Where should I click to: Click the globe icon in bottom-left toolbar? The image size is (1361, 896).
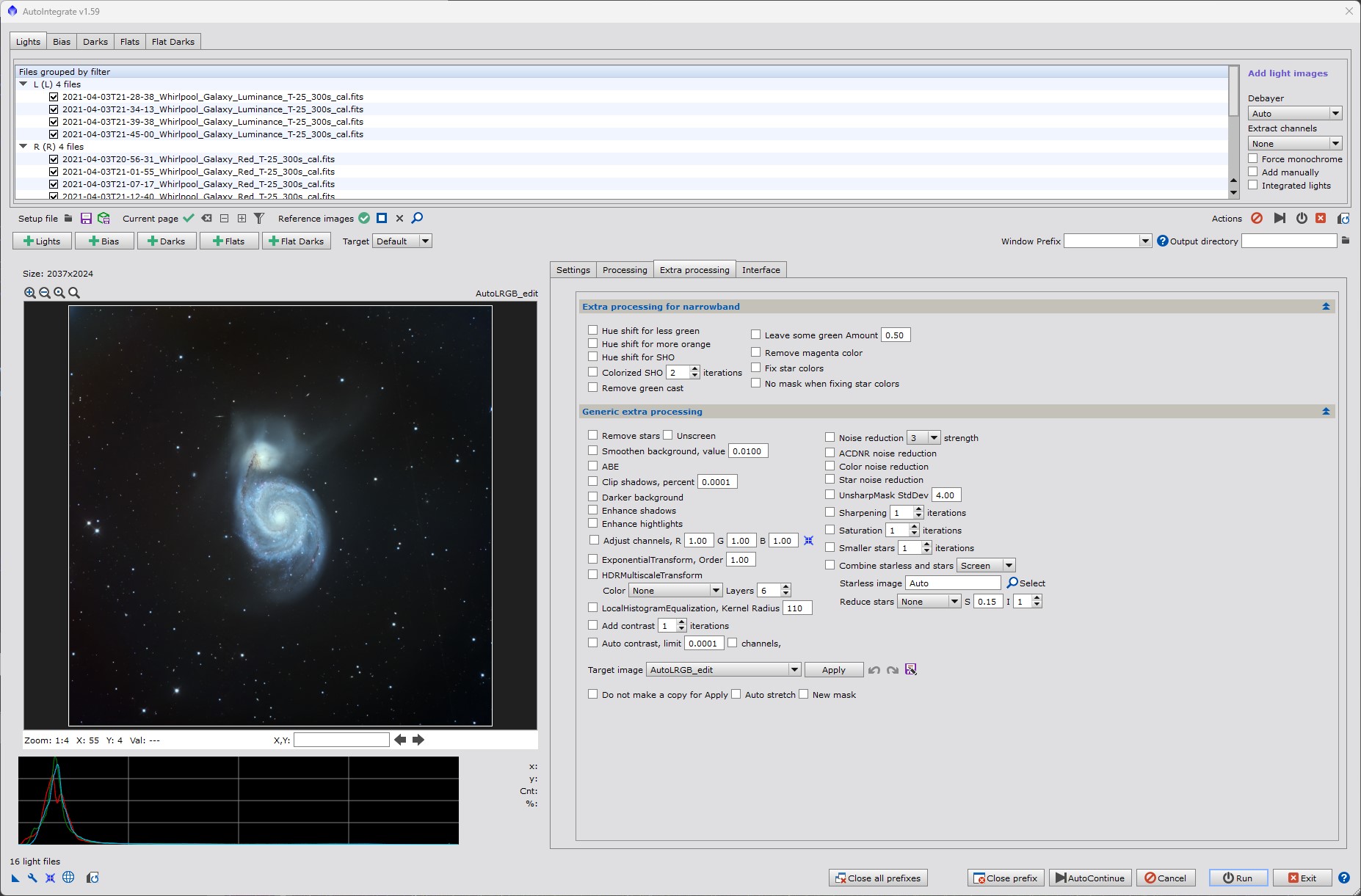pos(68,877)
